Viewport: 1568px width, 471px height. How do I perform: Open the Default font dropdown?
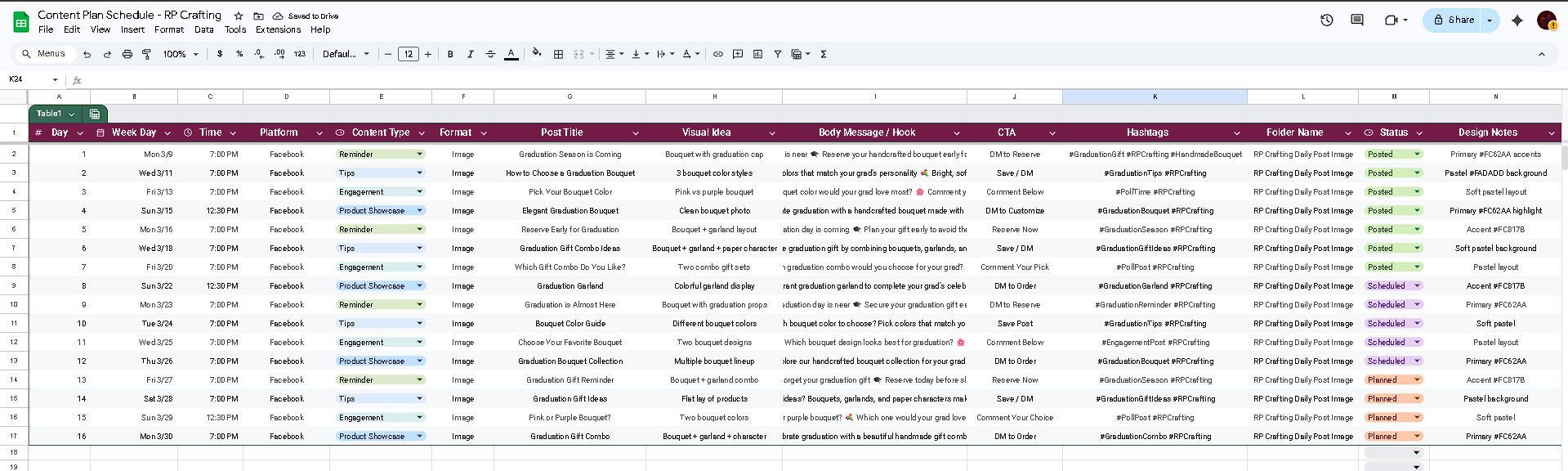pyautogui.click(x=346, y=54)
